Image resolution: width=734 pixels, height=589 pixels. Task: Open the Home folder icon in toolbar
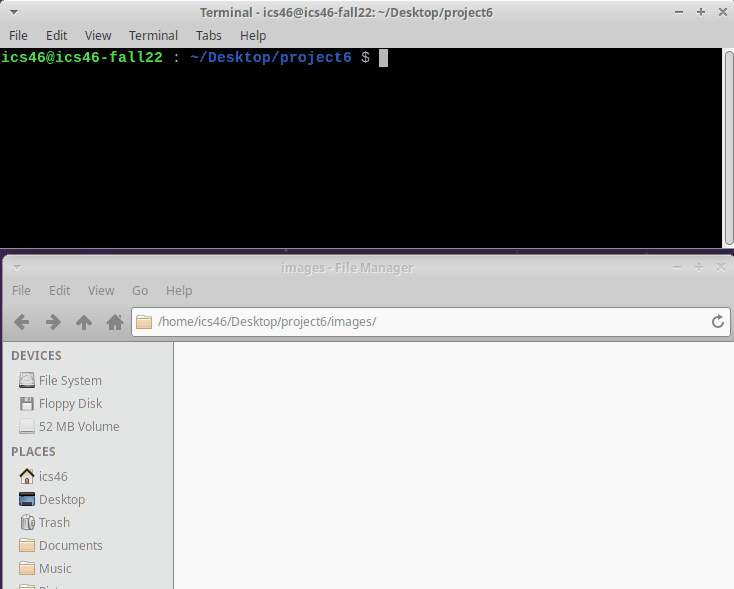click(115, 322)
